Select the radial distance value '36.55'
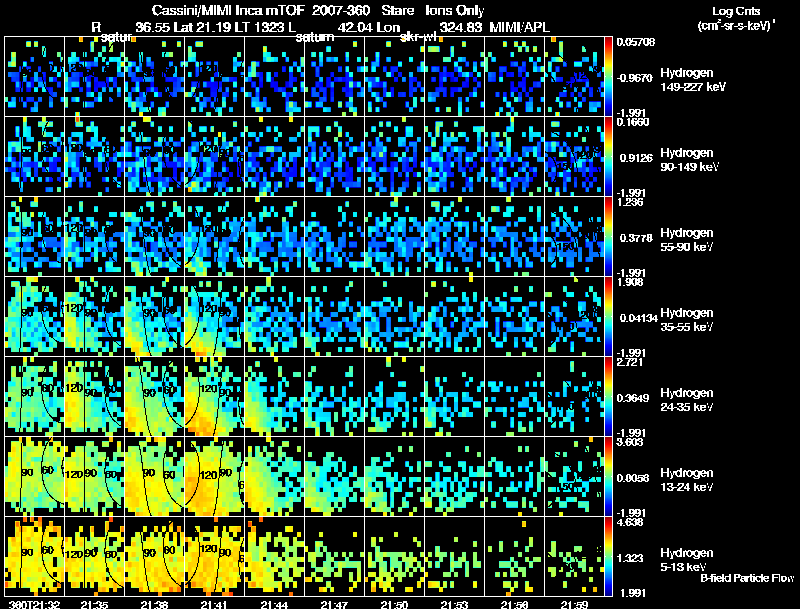 (x=153, y=27)
